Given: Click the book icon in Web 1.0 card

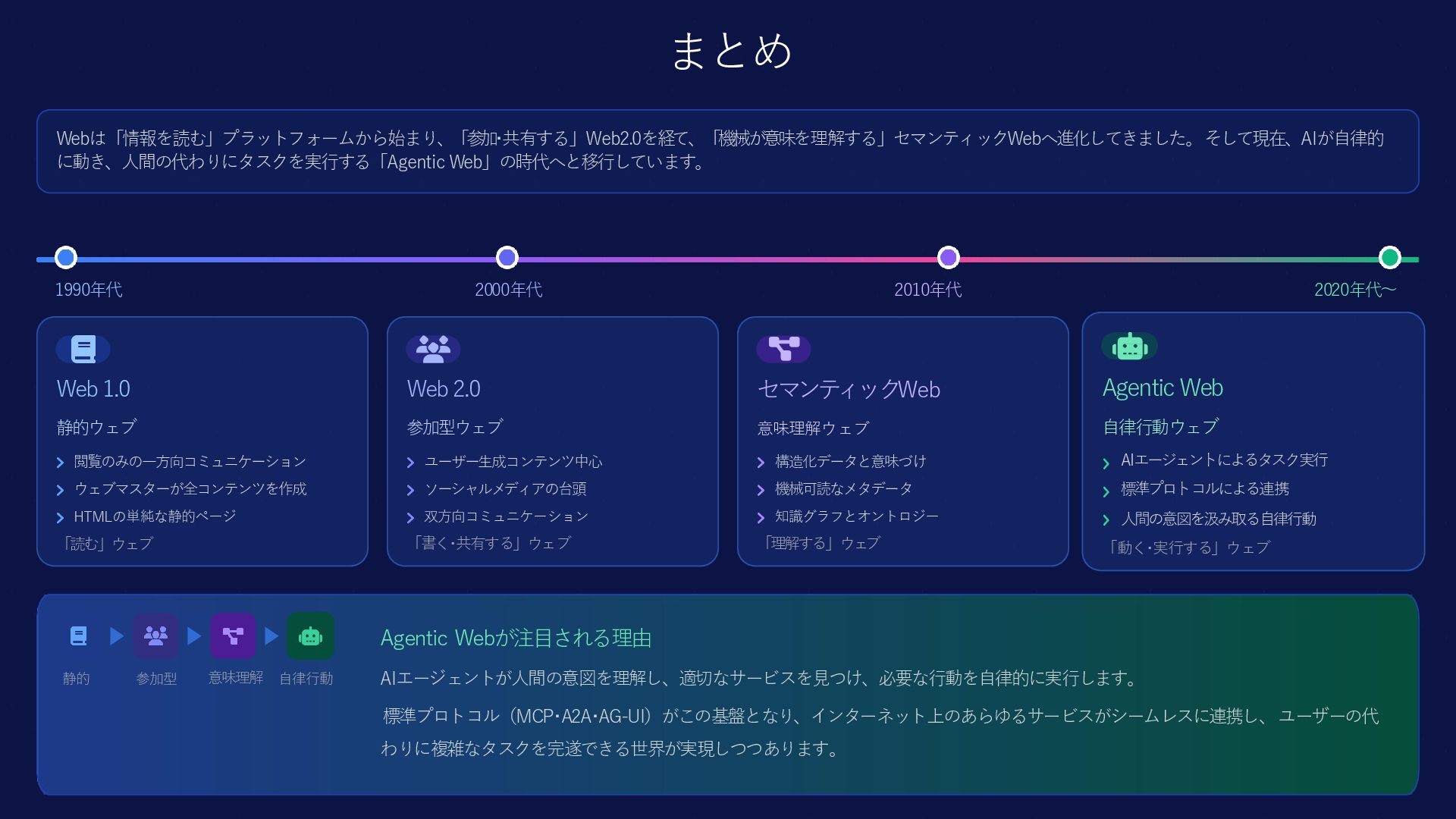Looking at the screenshot, I should pyautogui.click(x=83, y=349).
